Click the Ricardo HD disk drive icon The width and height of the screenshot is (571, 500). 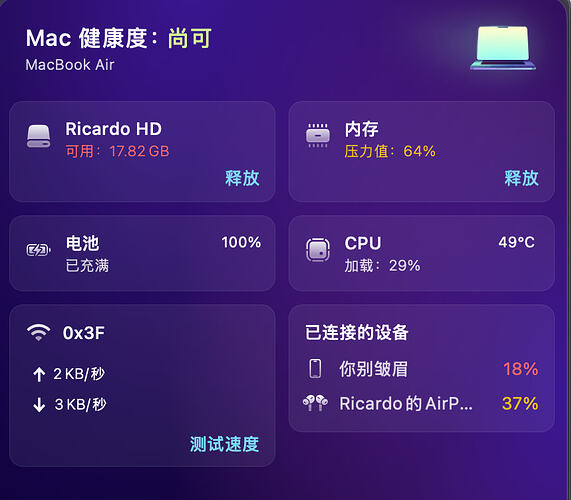tap(39, 136)
